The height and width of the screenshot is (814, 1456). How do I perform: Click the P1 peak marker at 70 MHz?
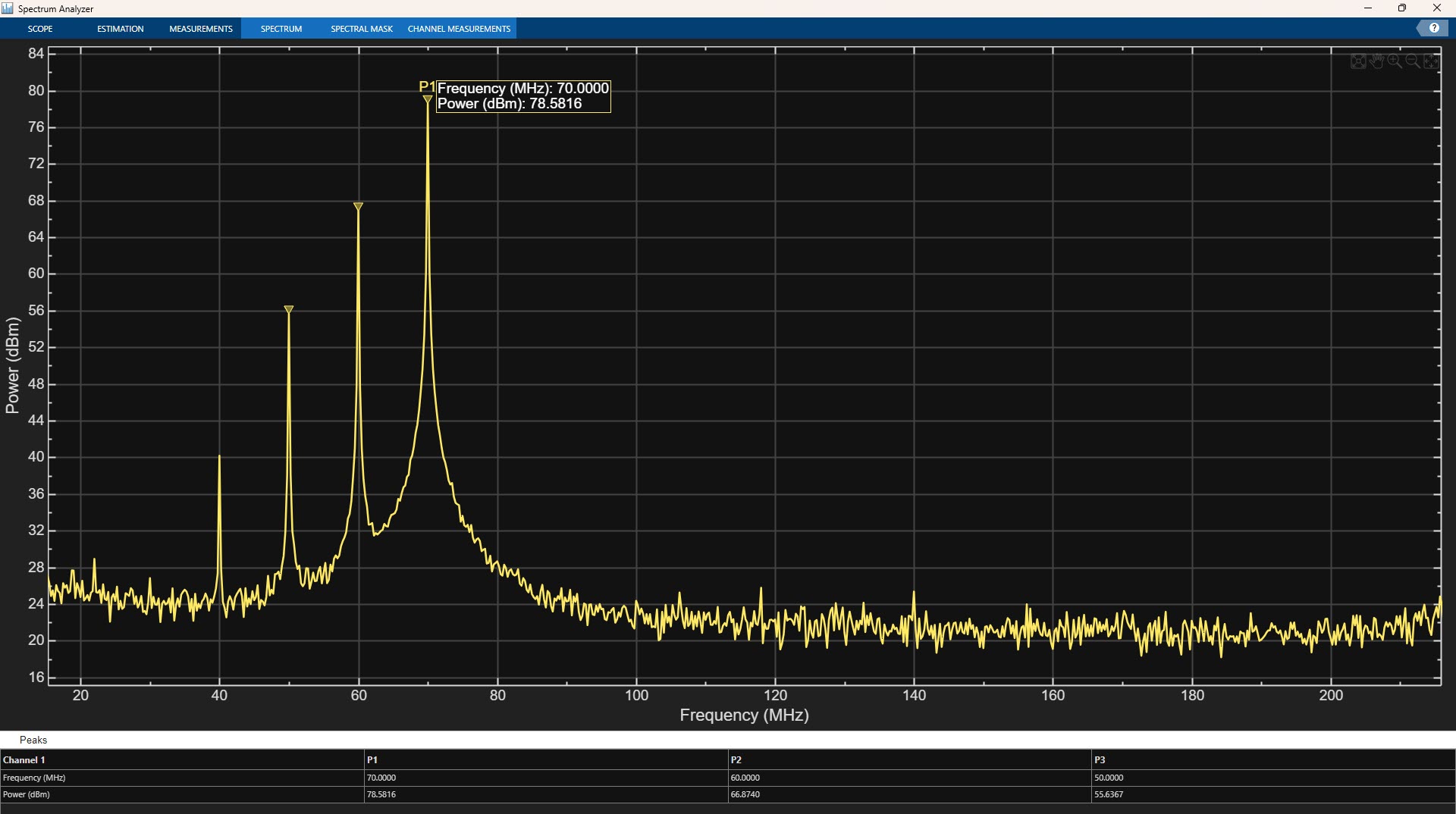pyautogui.click(x=428, y=99)
